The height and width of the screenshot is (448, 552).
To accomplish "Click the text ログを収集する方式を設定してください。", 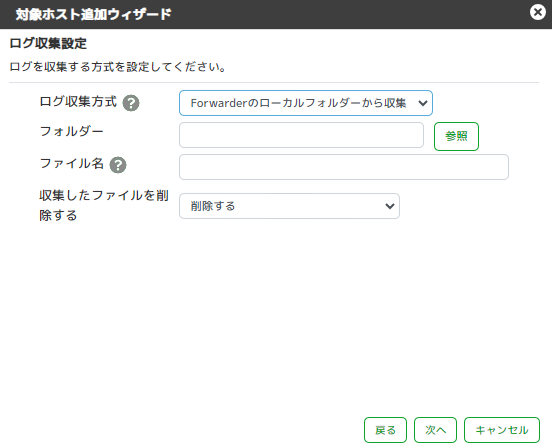I will click(x=118, y=67).
